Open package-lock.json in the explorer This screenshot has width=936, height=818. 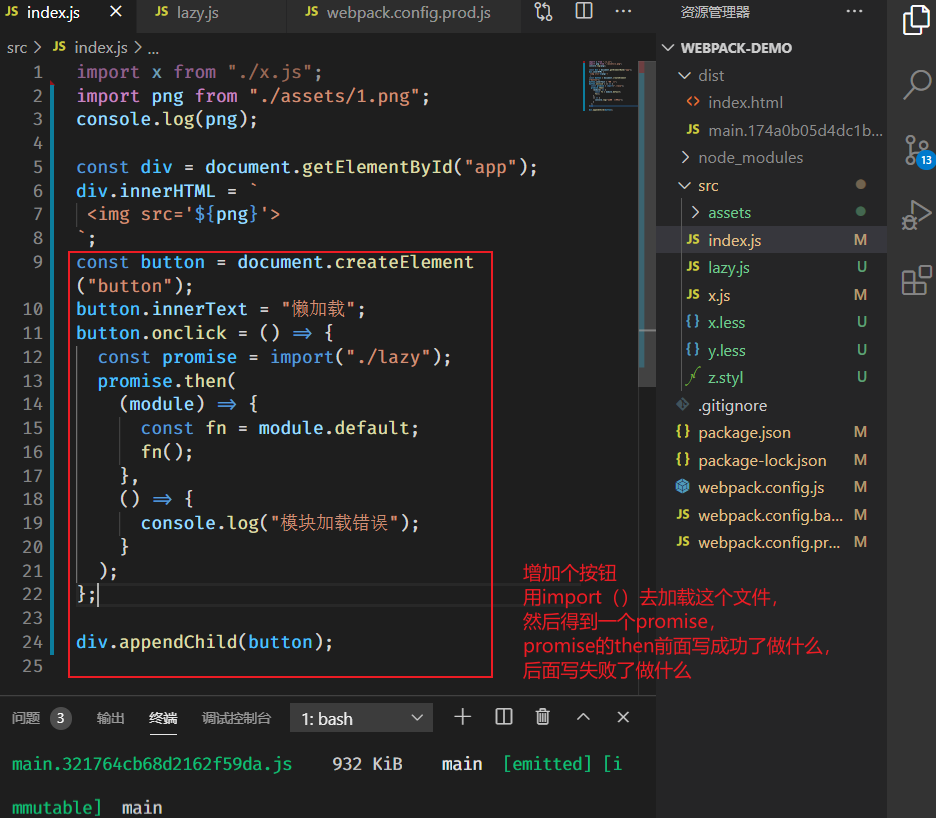point(771,460)
